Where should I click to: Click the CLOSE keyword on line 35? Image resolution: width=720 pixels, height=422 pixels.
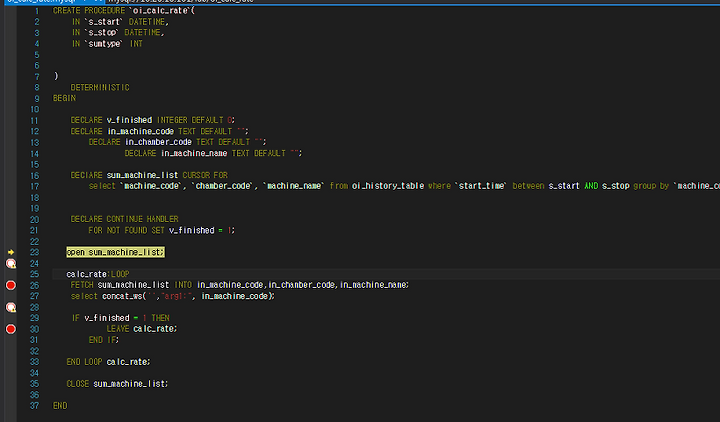click(x=78, y=384)
